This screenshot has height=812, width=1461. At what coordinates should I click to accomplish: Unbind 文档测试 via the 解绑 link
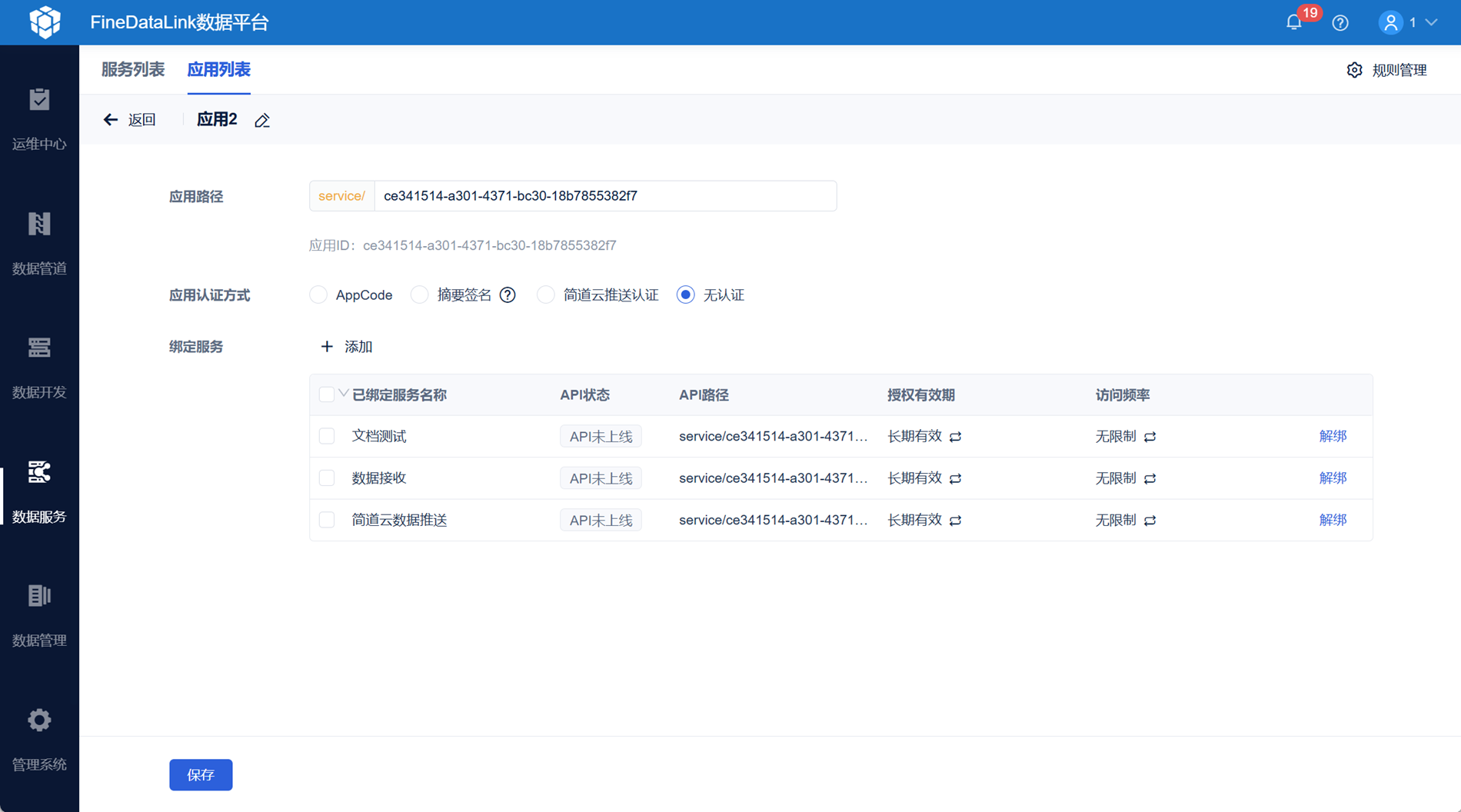(x=1333, y=436)
